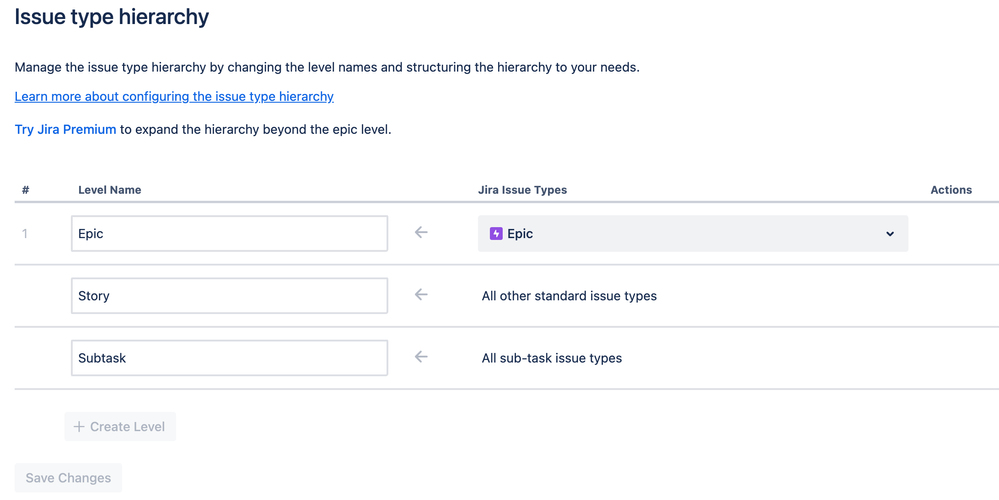The width and height of the screenshot is (999, 500).
Task: Click the arrow icon in the Subtask row
Action: coord(420,357)
